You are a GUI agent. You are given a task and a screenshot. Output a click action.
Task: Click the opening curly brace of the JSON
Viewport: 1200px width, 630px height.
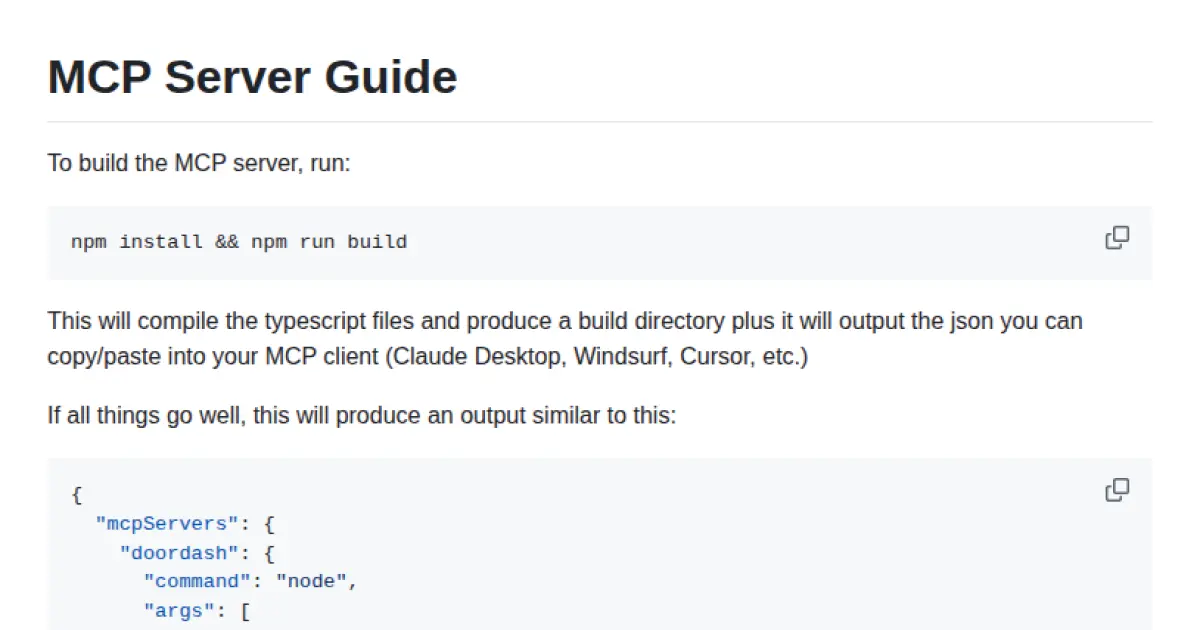(x=76, y=494)
